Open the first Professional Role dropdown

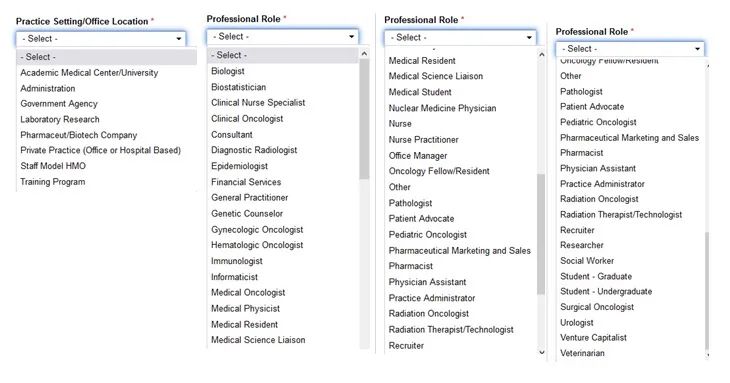pos(283,36)
